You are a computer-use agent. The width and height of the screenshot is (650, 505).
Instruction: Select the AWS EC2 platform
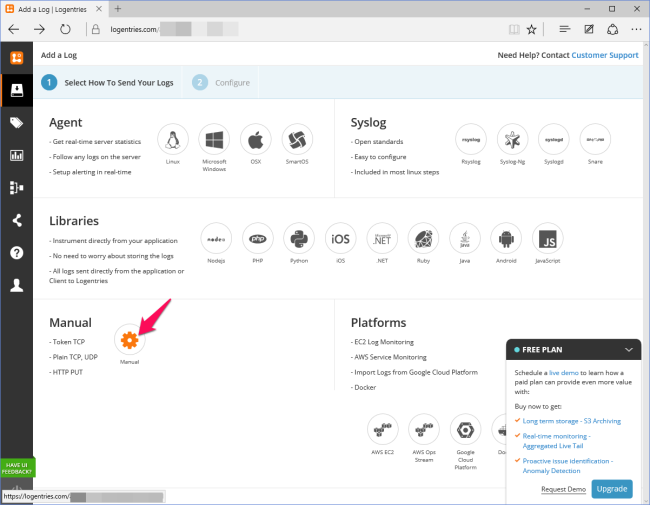pyautogui.click(x=383, y=430)
